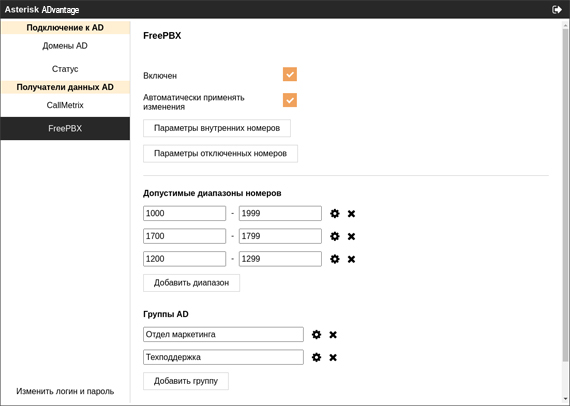Delete the Техподдержка group
The height and width of the screenshot is (406, 570).
coord(333,358)
